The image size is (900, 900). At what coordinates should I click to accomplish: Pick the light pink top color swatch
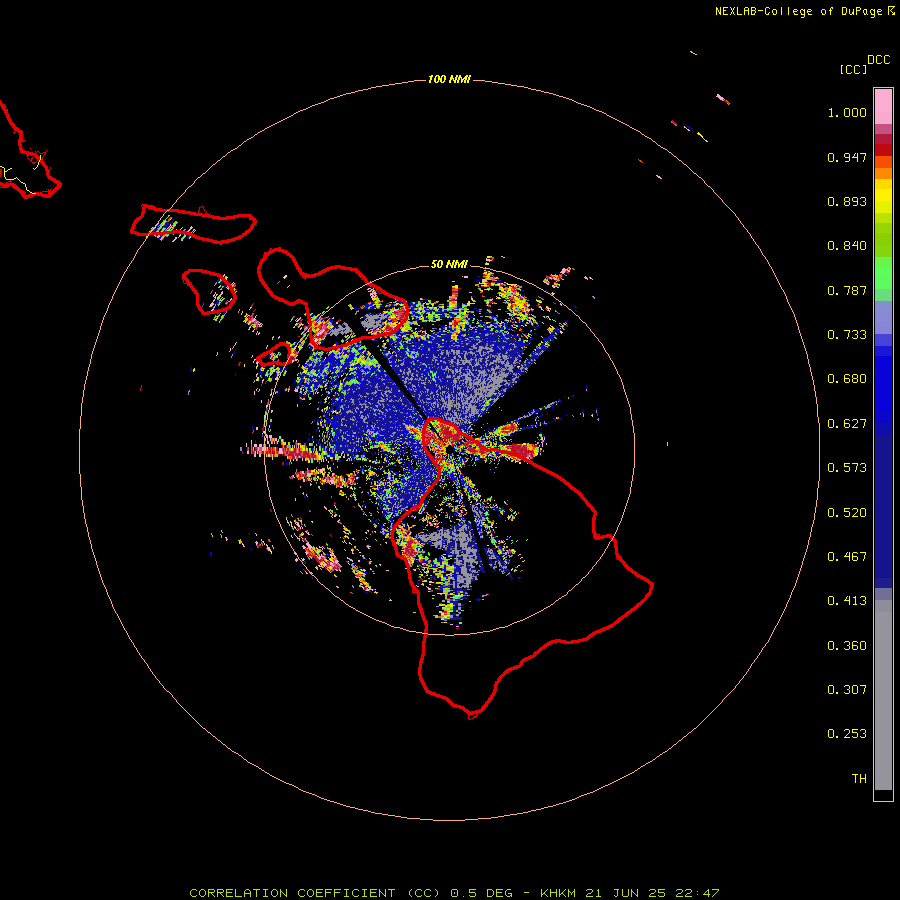coord(883,106)
